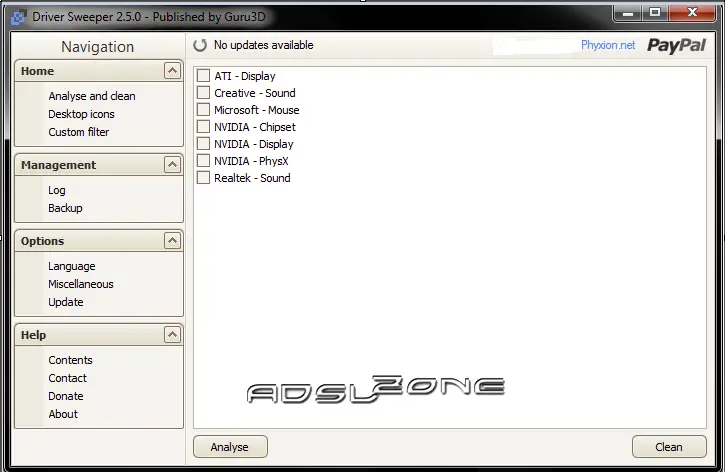Open the Donate page
This screenshot has height=472, width=725.
coord(66,396)
